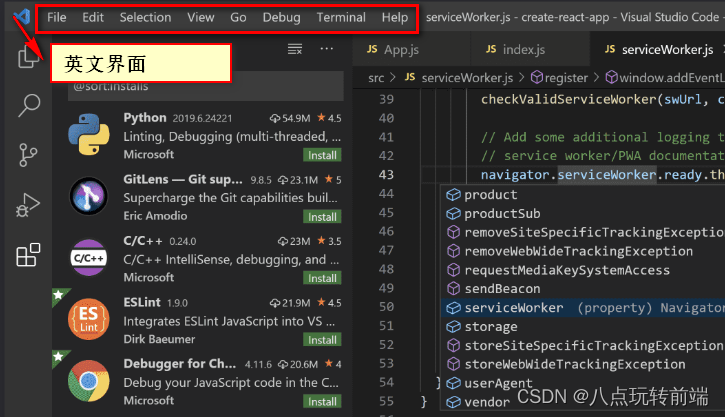
Task: Click src in the breadcrumb
Action: pos(376,78)
